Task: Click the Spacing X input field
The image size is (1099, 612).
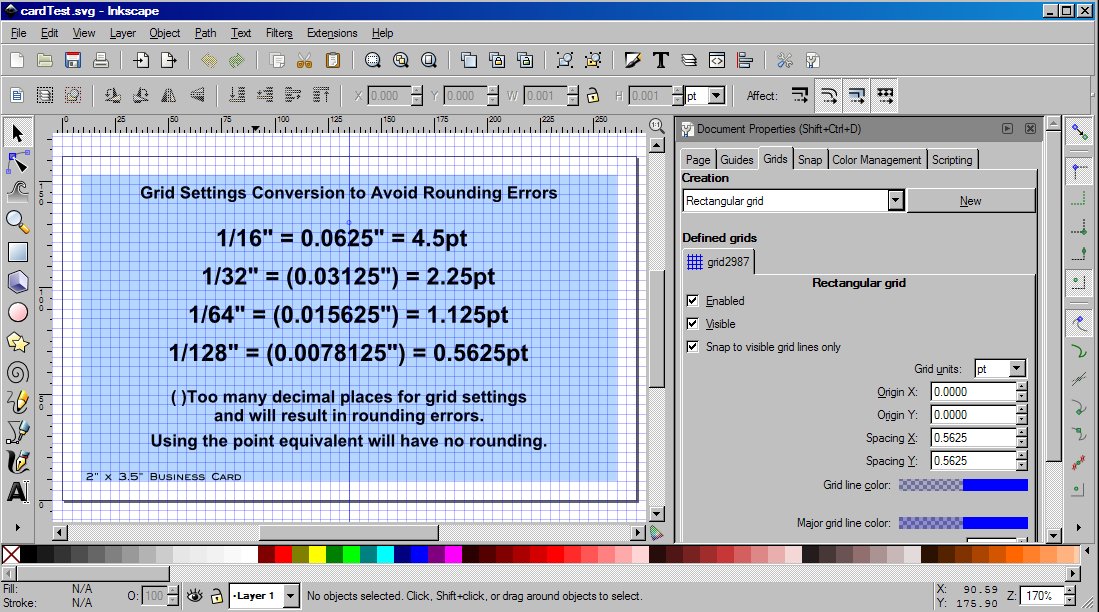Action: [972, 438]
